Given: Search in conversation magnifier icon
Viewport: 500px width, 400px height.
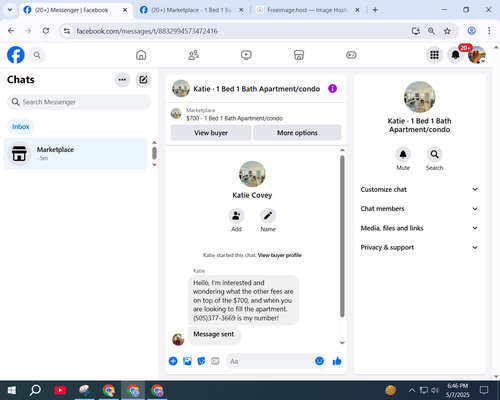Looking at the screenshot, I should click(x=434, y=154).
